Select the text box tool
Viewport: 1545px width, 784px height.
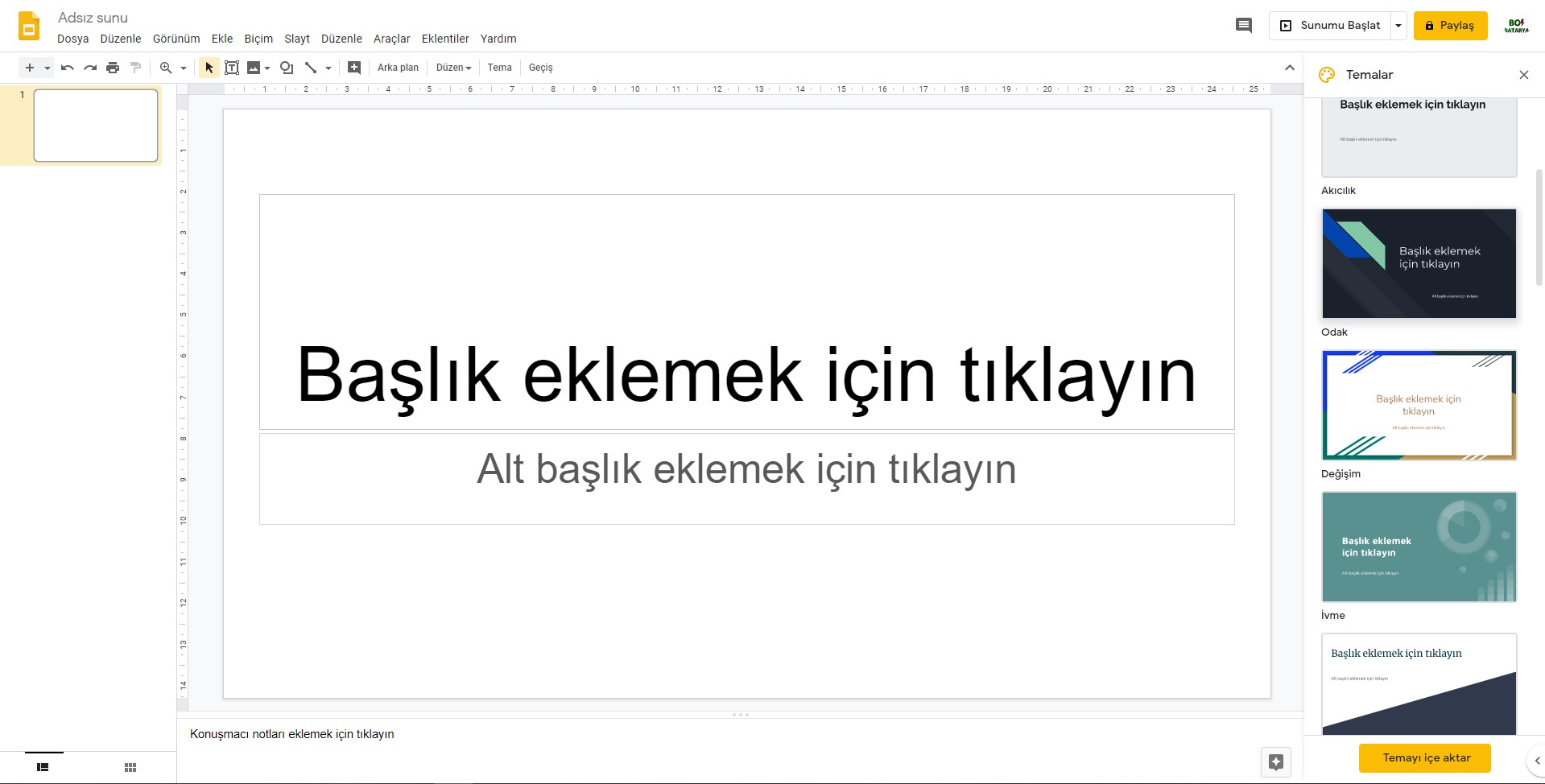tap(232, 68)
